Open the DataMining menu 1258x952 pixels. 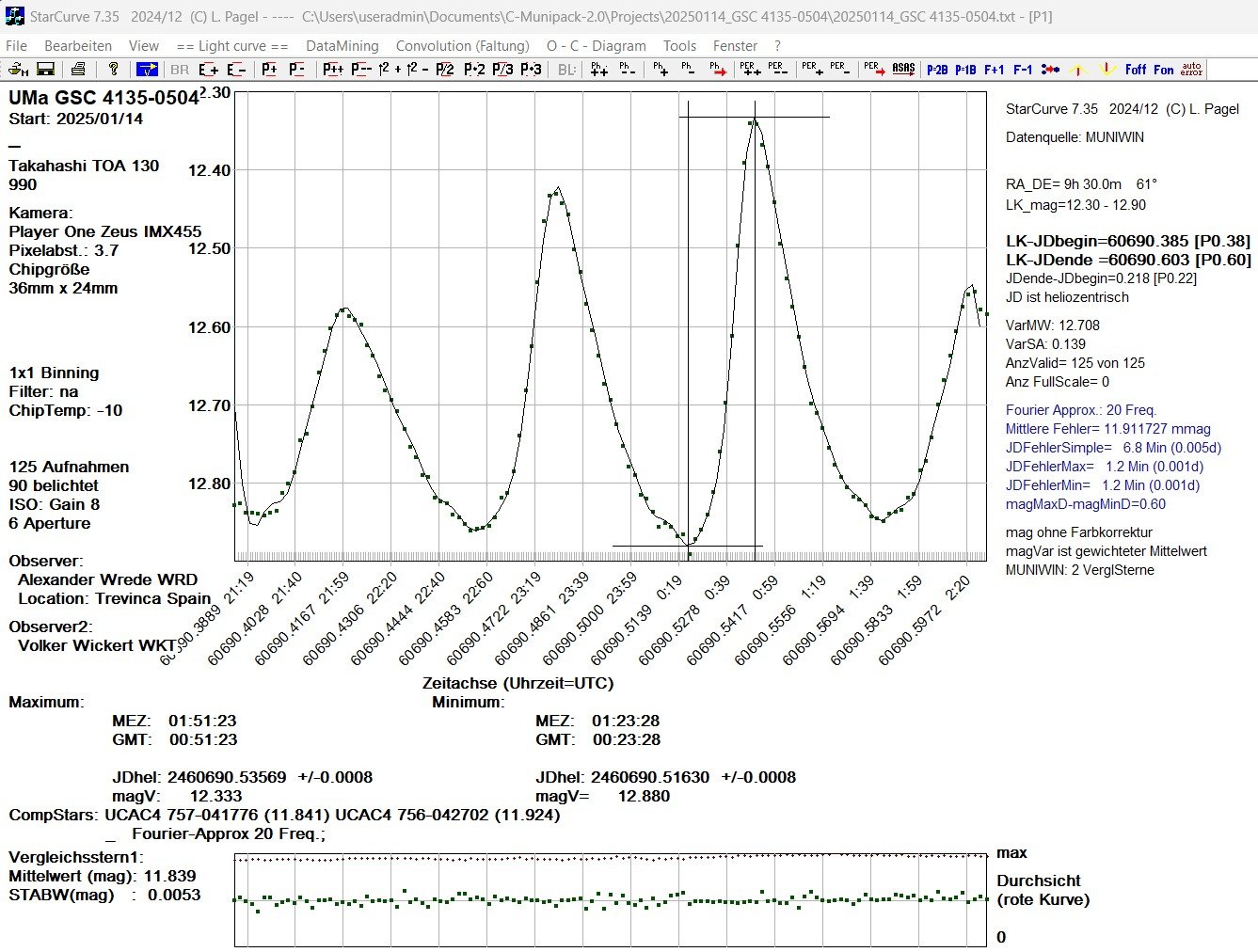342,45
